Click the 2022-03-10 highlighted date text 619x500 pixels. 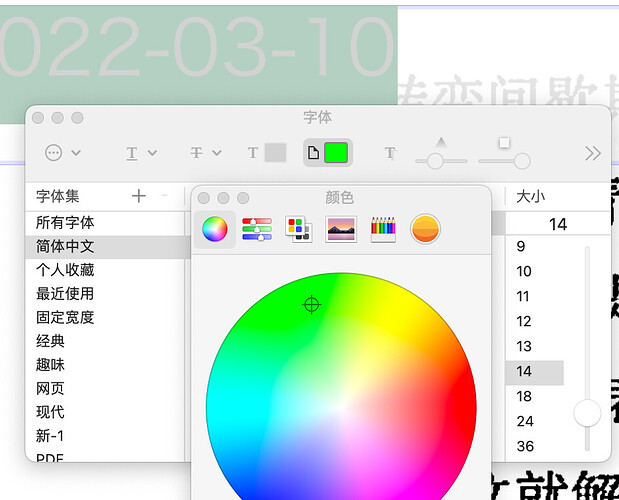pos(196,47)
